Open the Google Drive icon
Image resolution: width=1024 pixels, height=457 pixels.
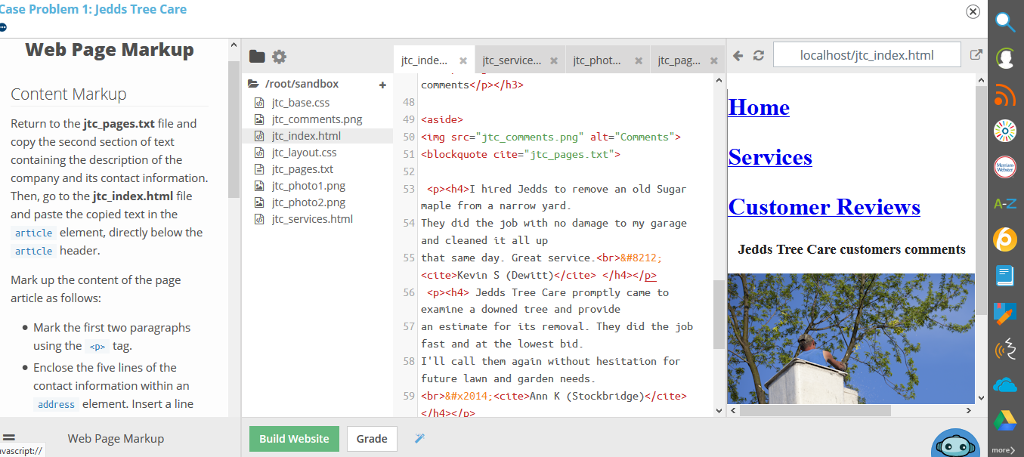pyautogui.click(x=1005, y=421)
